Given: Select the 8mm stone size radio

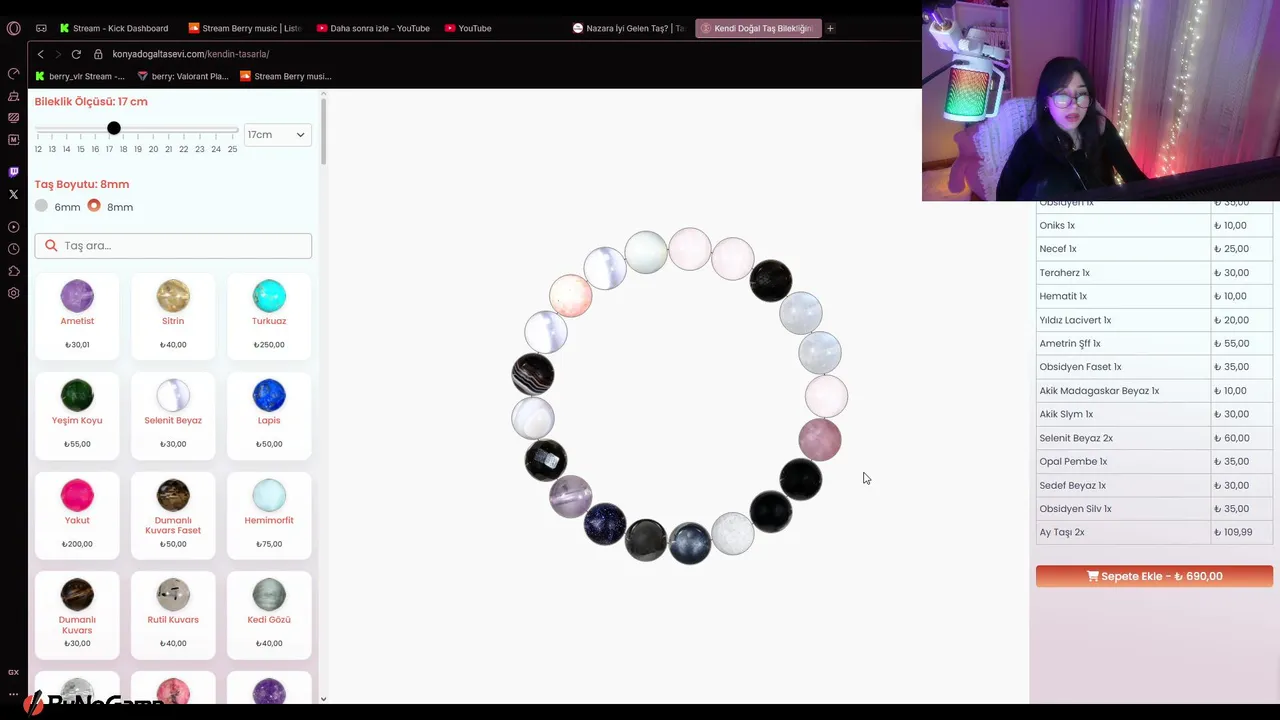Looking at the screenshot, I should [94, 206].
